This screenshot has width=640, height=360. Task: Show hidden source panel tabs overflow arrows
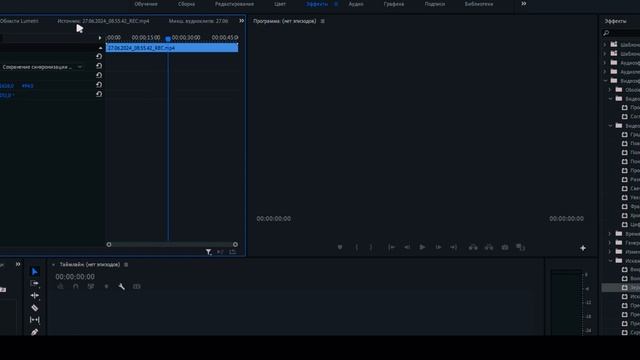click(x=241, y=21)
